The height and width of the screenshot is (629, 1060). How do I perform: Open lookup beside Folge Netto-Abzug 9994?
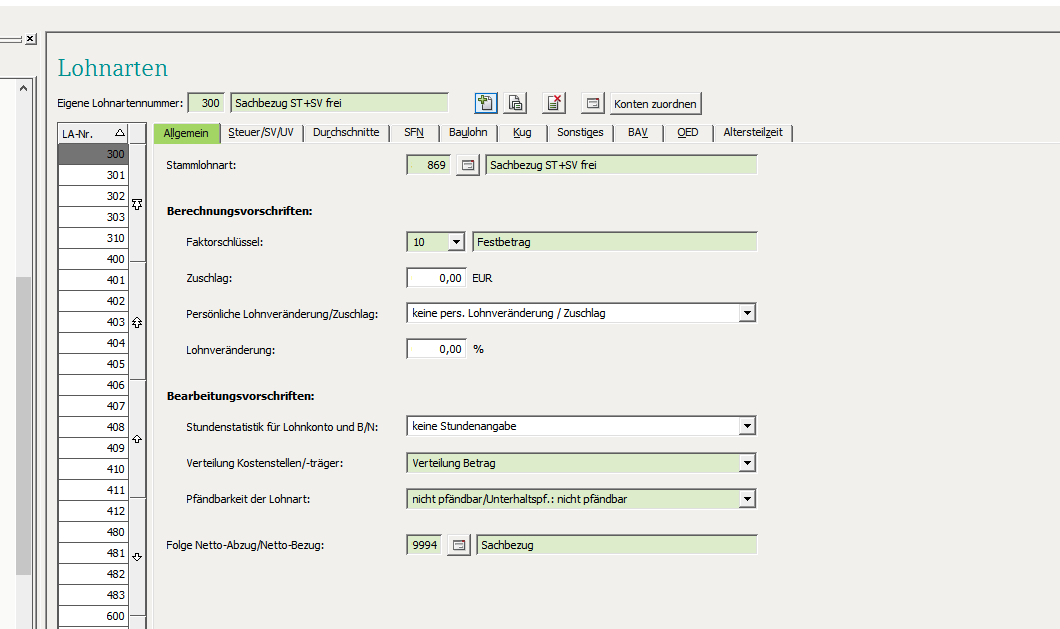[458, 544]
